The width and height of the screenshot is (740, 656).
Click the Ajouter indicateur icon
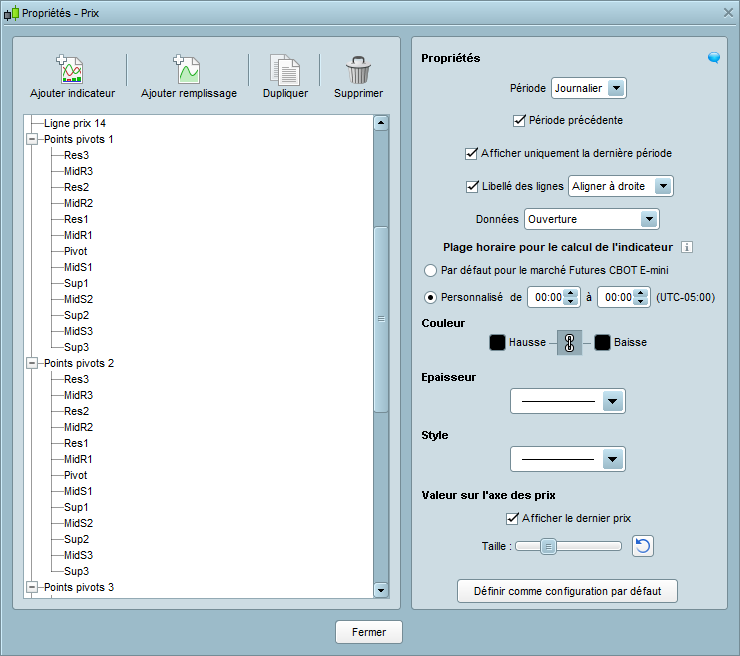coord(71,70)
